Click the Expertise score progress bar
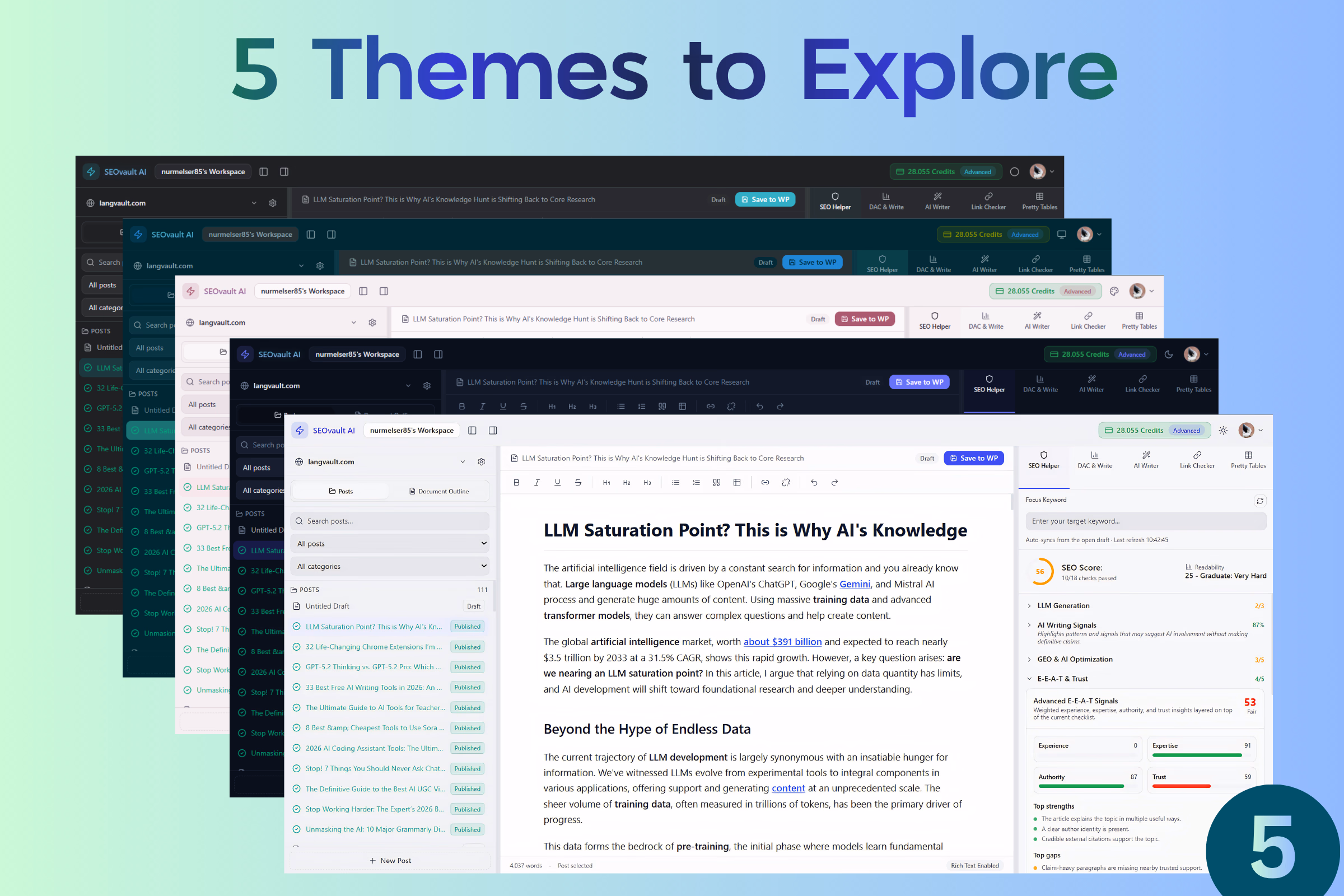The width and height of the screenshot is (1344, 896). point(1201,755)
